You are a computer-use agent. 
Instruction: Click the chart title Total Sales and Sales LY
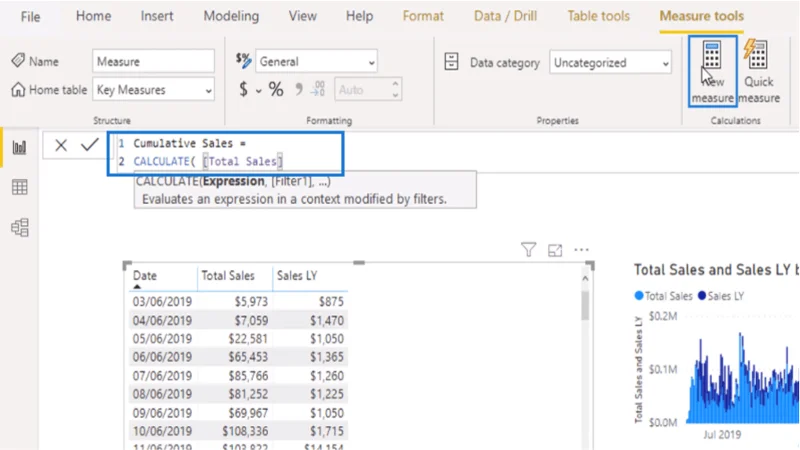pos(716,270)
